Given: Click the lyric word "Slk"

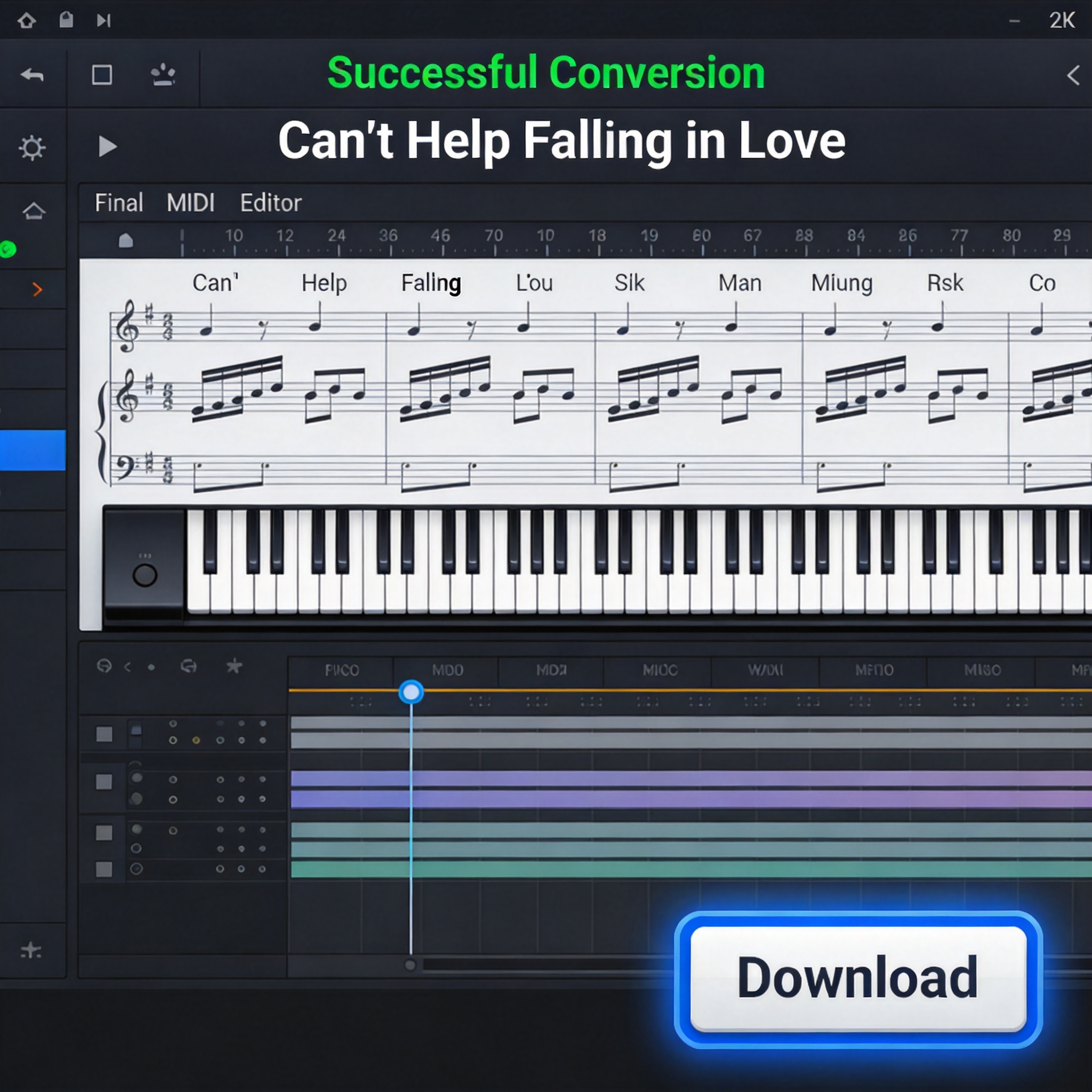Looking at the screenshot, I should tap(630, 283).
